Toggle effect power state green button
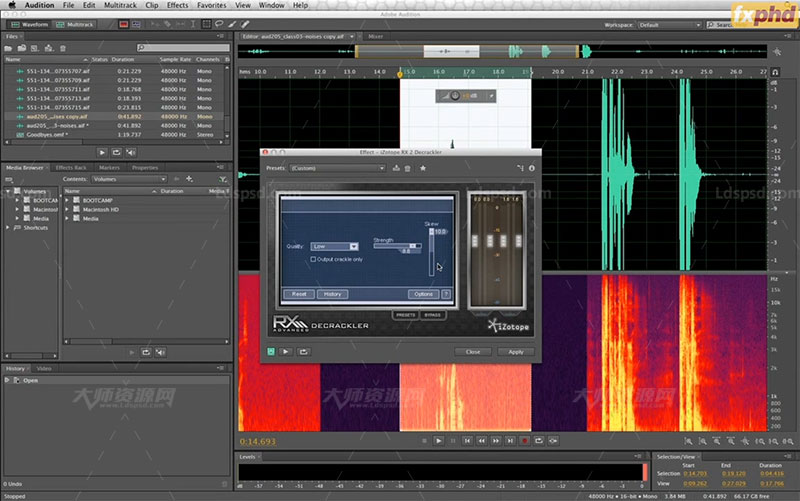This screenshot has width=800, height=501. 271,352
